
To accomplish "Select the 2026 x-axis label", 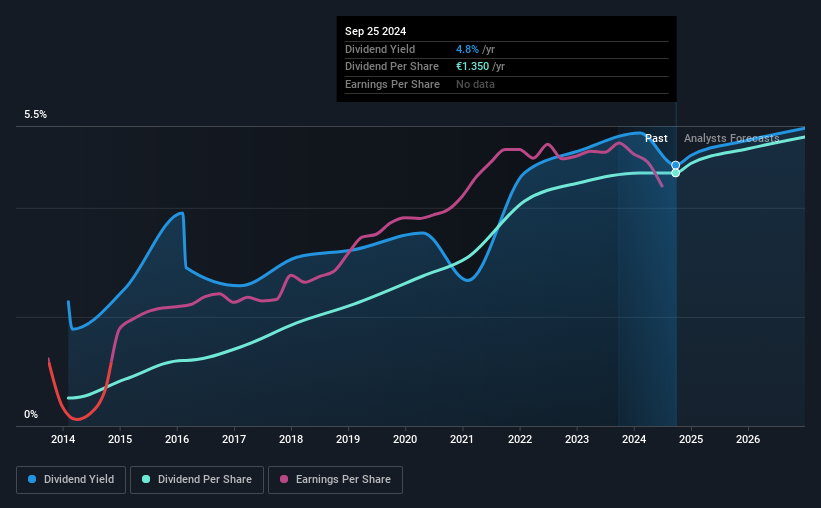I will pos(748,439).
